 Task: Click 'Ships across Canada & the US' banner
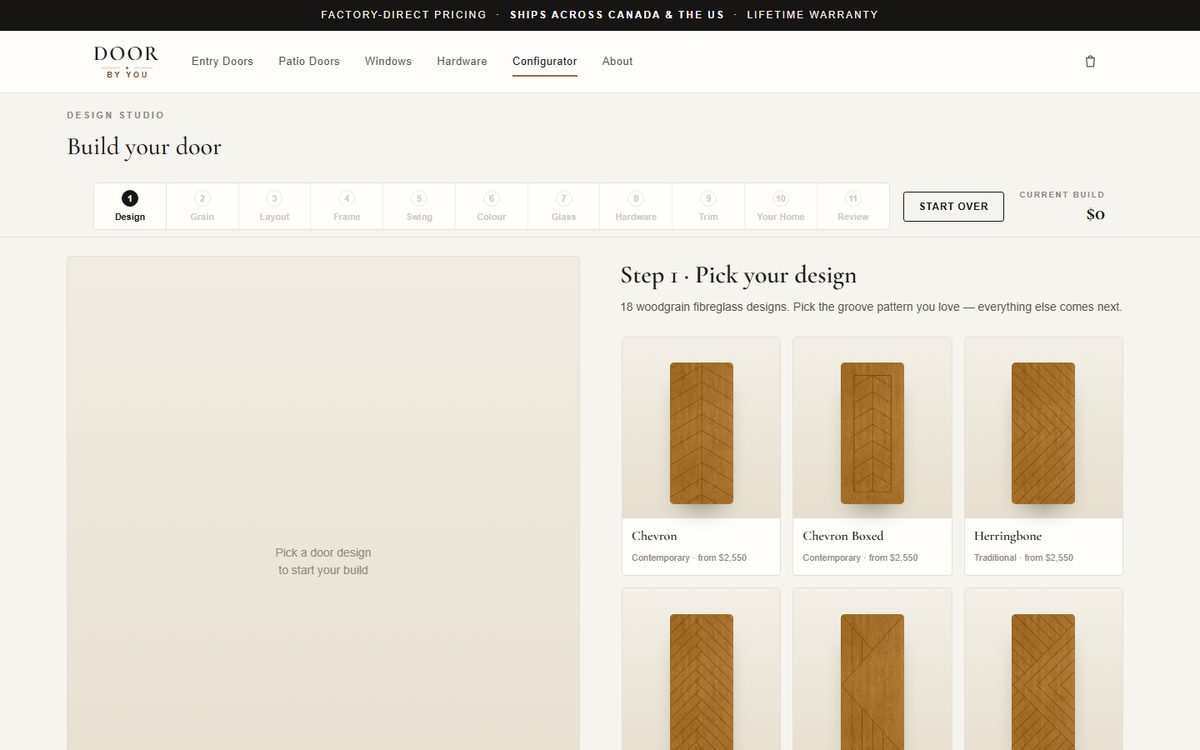[x=615, y=15]
